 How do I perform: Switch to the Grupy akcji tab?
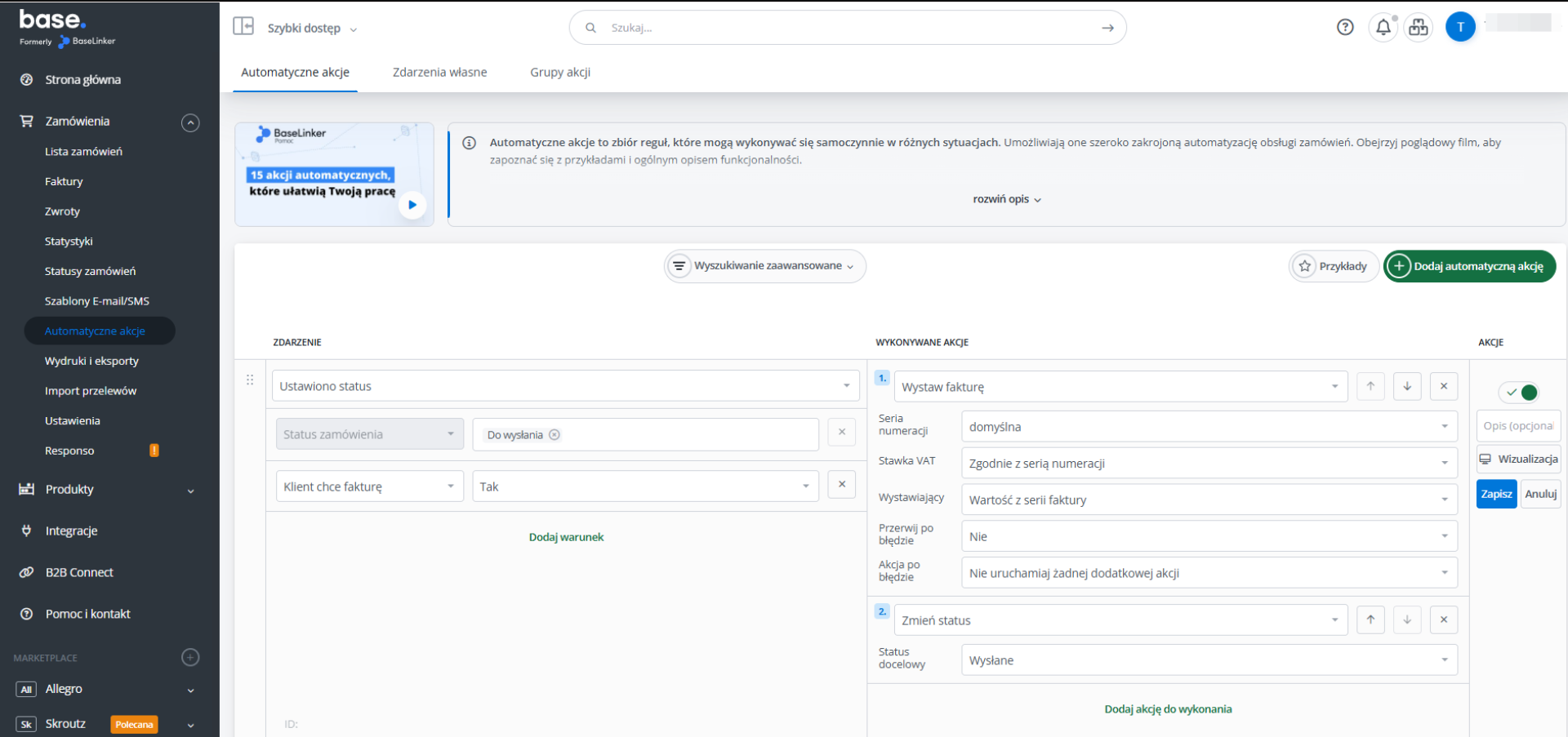(x=559, y=73)
